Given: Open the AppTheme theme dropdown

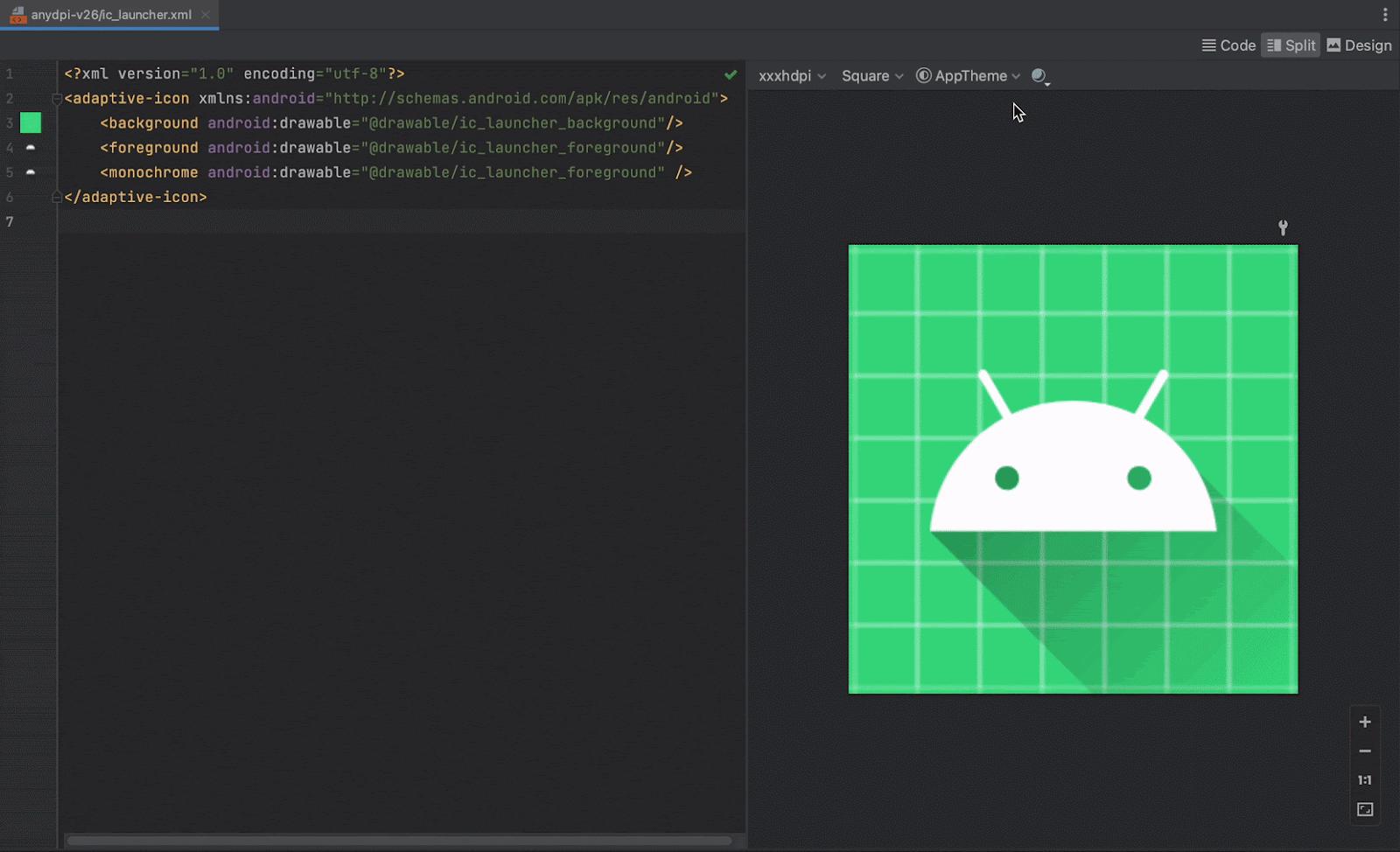Looking at the screenshot, I should 966,76.
